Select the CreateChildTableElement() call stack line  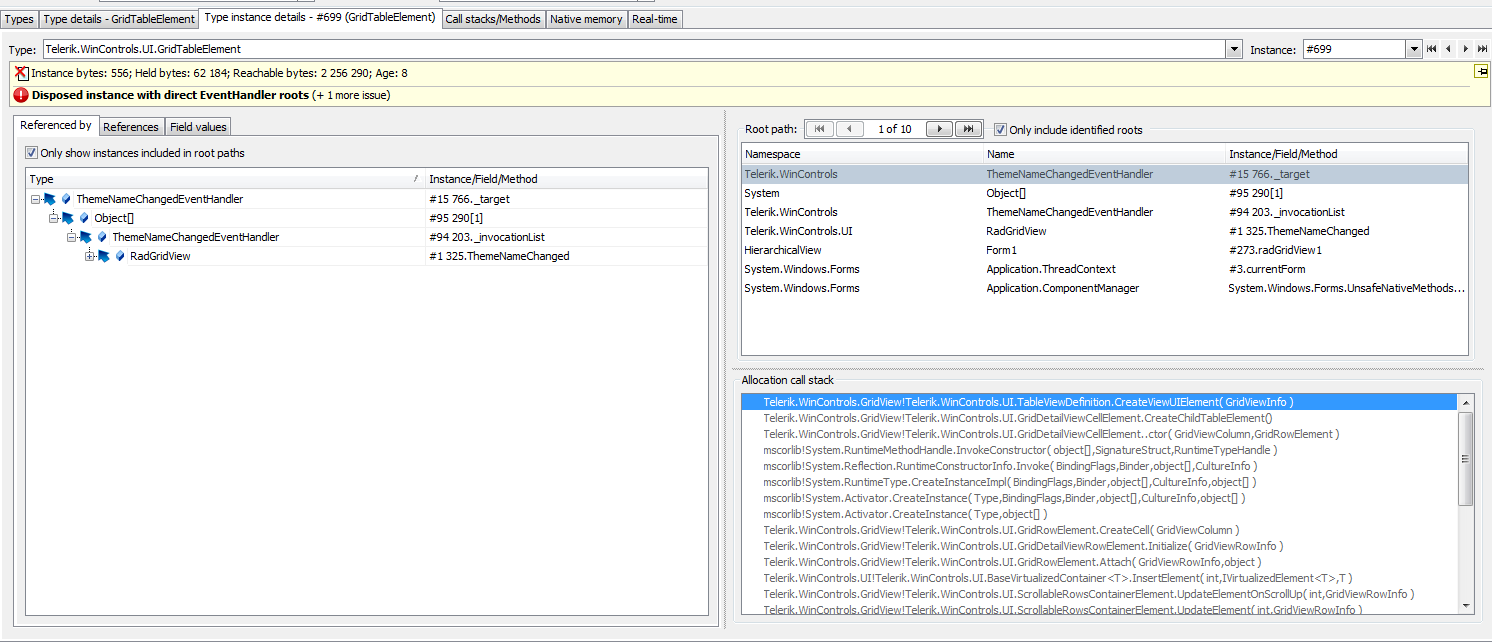coord(1100,418)
